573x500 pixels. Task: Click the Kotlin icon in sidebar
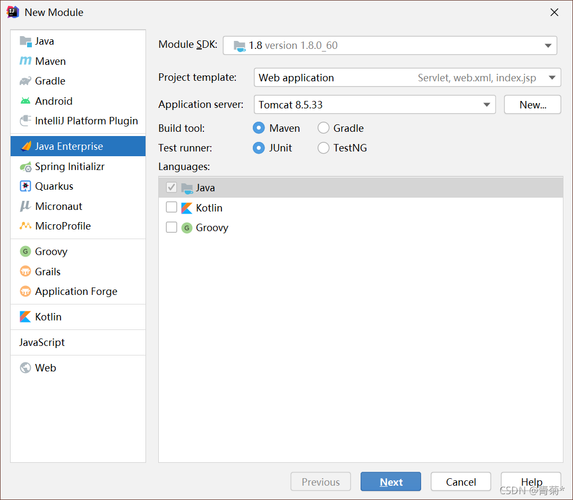(25, 317)
